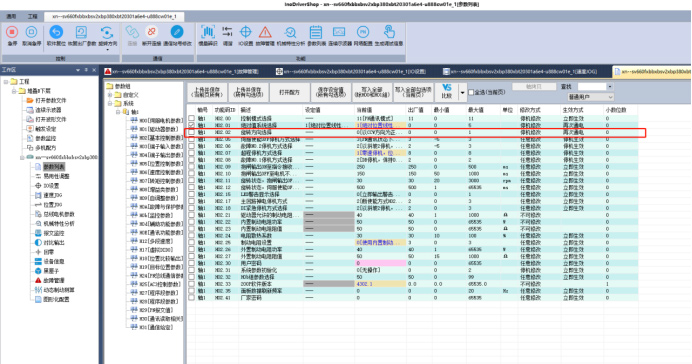Click the 打开配方 button
Image resolution: width=692 pixels, height=364 pixels.
coord(289,92)
